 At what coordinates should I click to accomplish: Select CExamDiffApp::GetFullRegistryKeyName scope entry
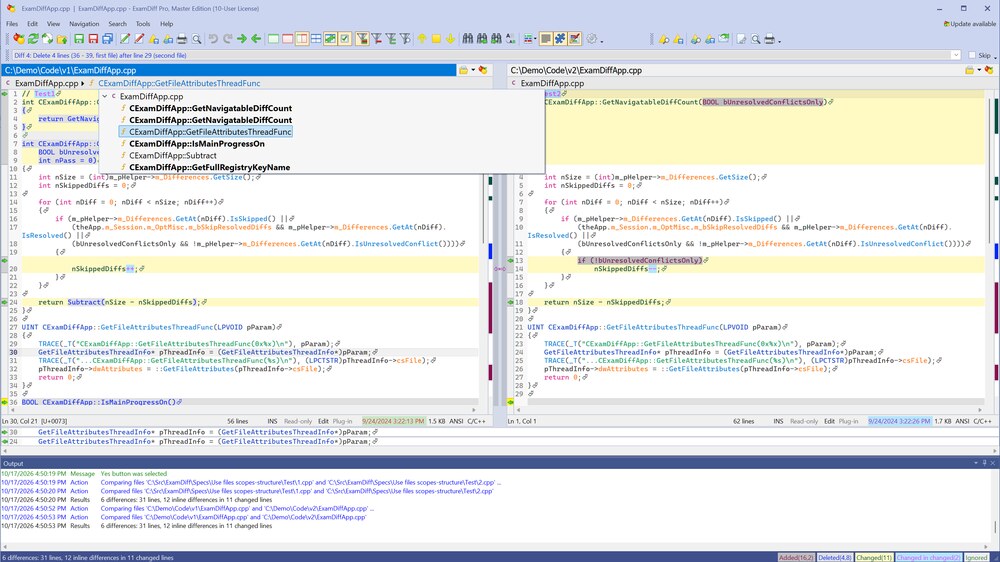[209, 167]
